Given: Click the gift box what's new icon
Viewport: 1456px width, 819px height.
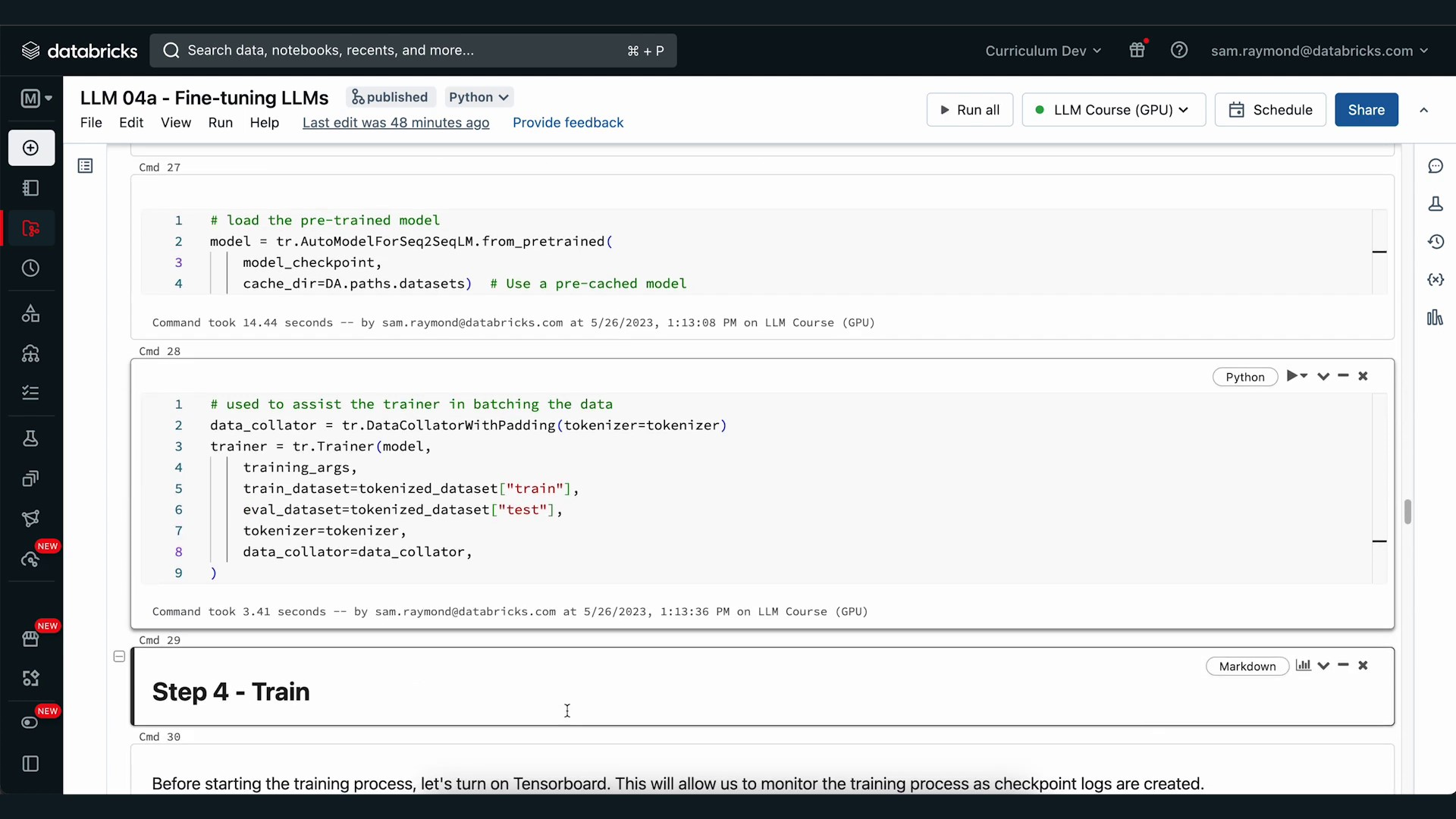Looking at the screenshot, I should 1137,50.
